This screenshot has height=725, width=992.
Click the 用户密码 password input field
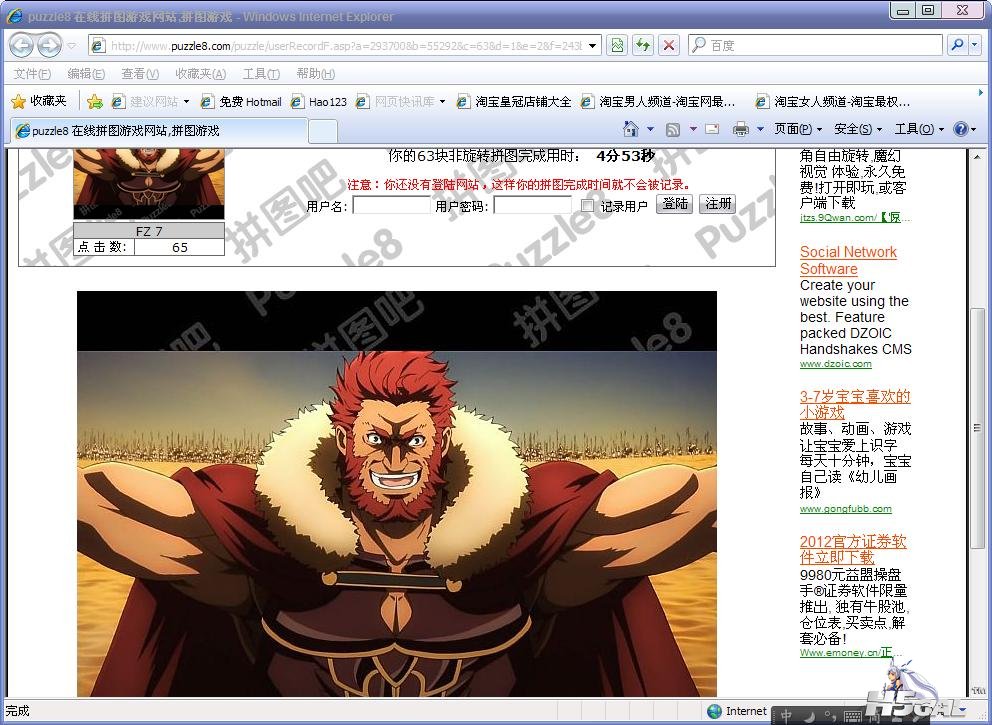point(533,206)
